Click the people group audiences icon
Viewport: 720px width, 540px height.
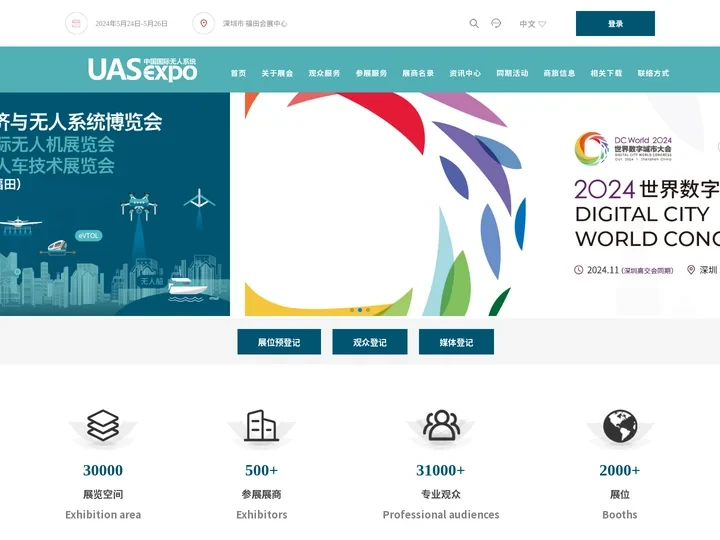[441, 425]
